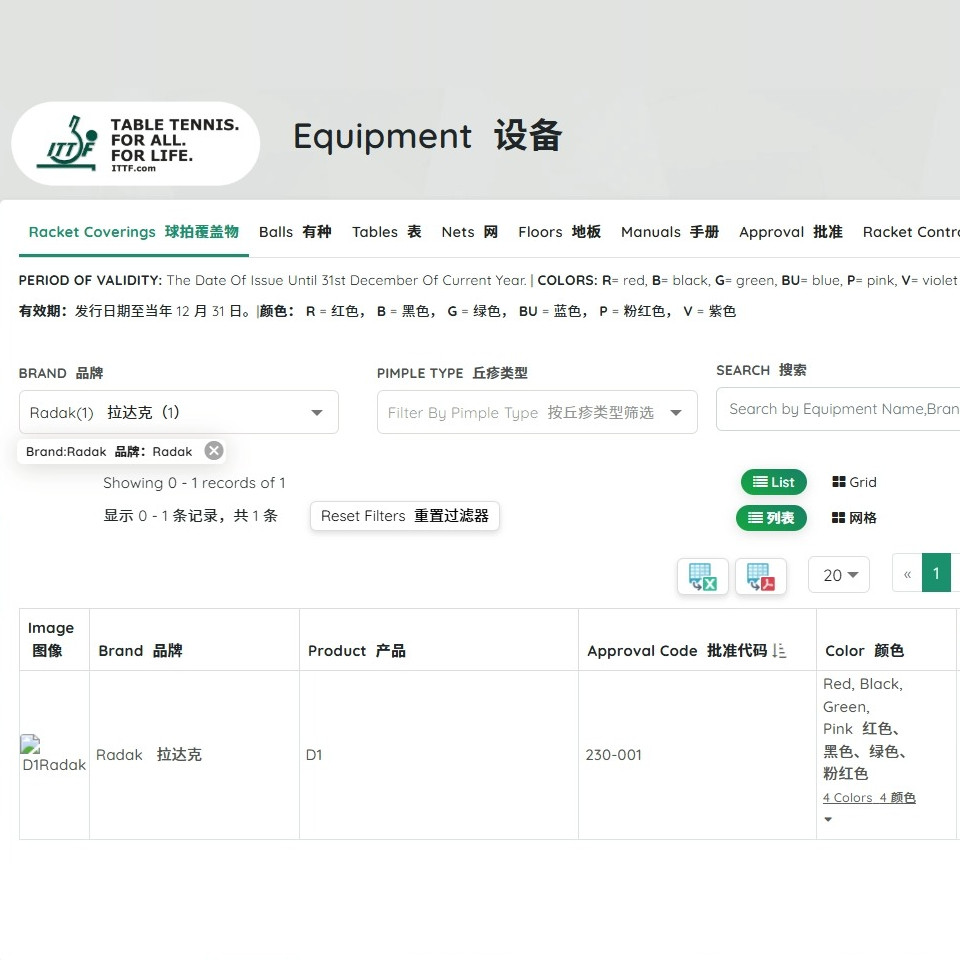Open the Balls tab

(x=295, y=232)
